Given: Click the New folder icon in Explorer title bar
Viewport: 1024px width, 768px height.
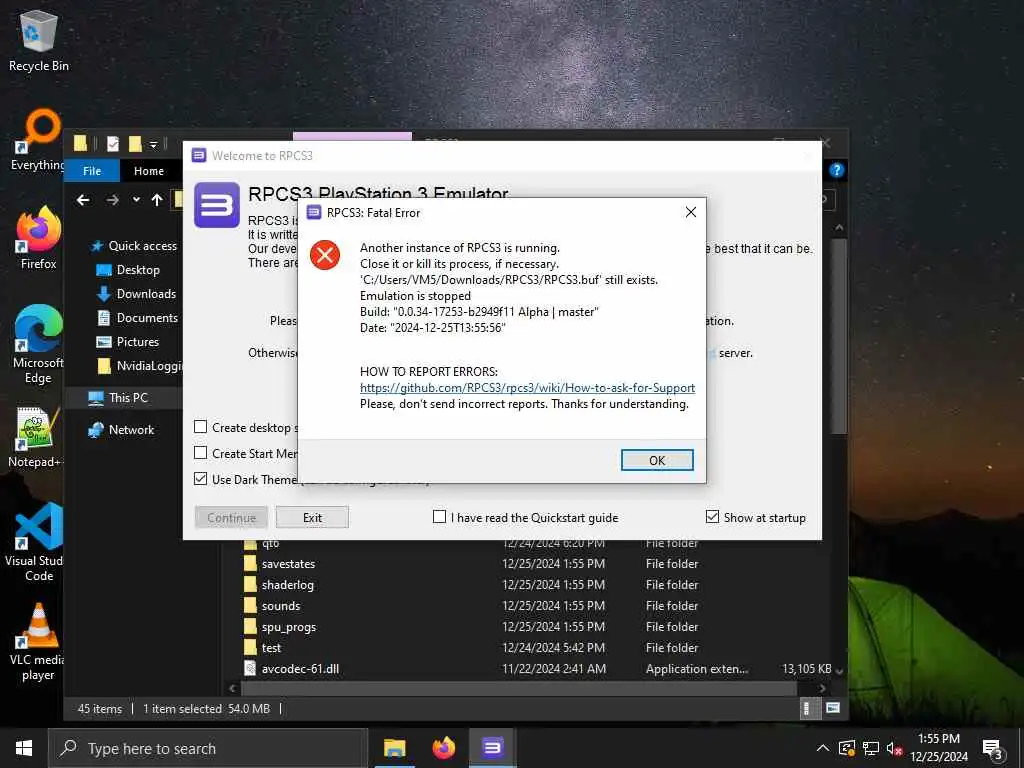Looking at the screenshot, I should 135,144.
